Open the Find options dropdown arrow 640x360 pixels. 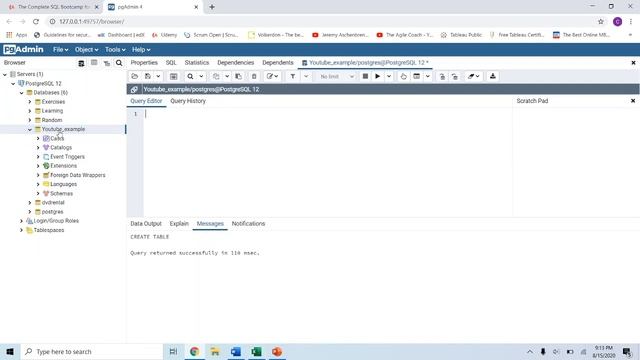(x=201, y=76)
